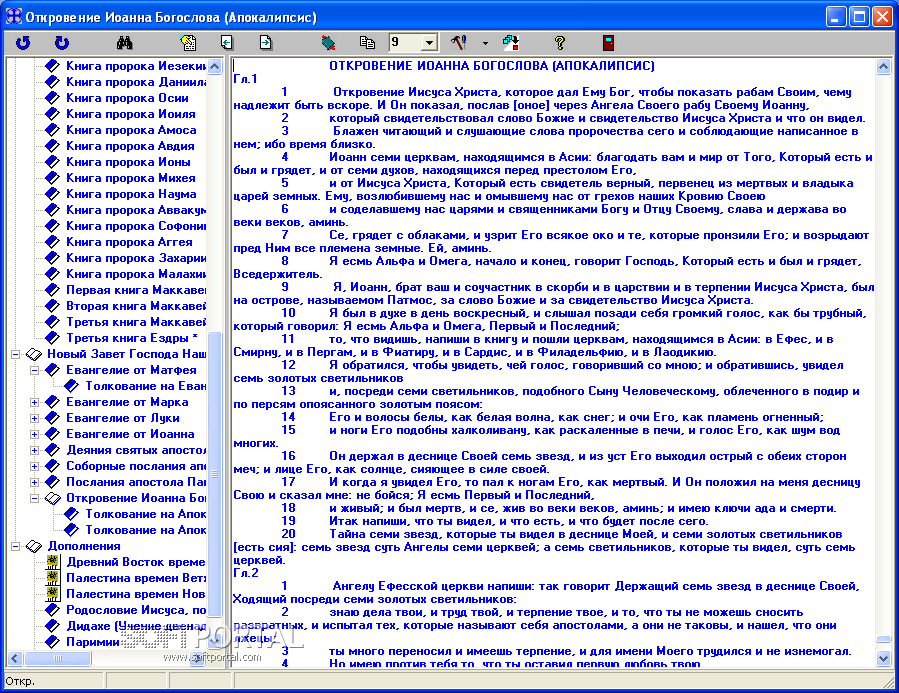This screenshot has height=693, width=899.
Task: Click tree panel horizontal scroll-left arrow
Action: click(15, 659)
